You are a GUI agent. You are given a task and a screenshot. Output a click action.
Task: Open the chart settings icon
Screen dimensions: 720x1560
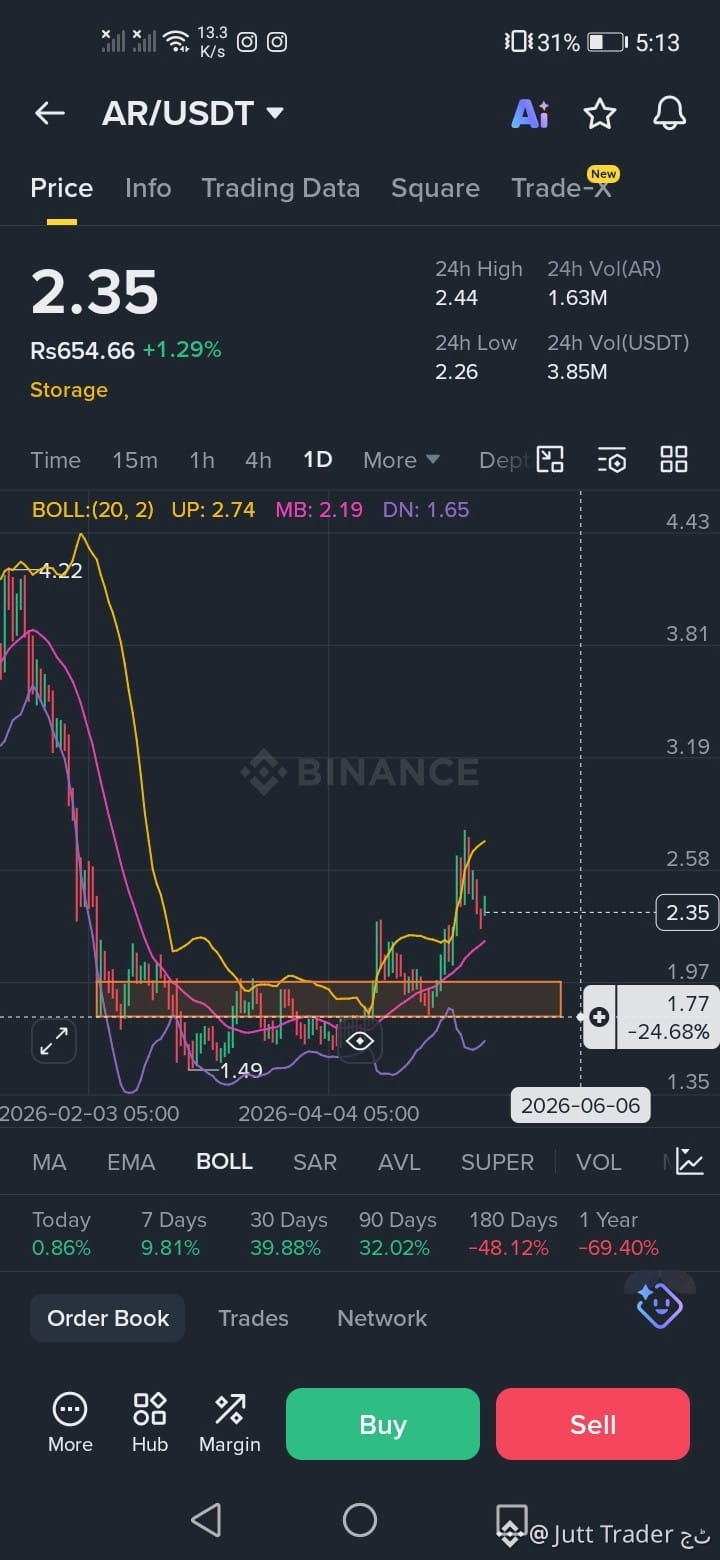[612, 460]
